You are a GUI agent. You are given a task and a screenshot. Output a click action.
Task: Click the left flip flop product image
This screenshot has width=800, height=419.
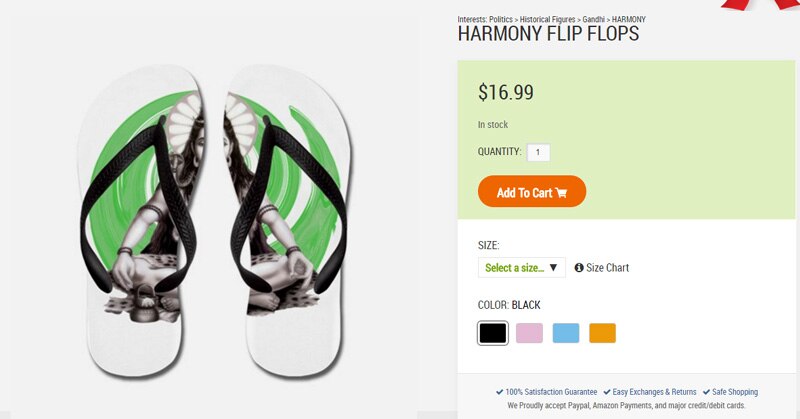141,219
